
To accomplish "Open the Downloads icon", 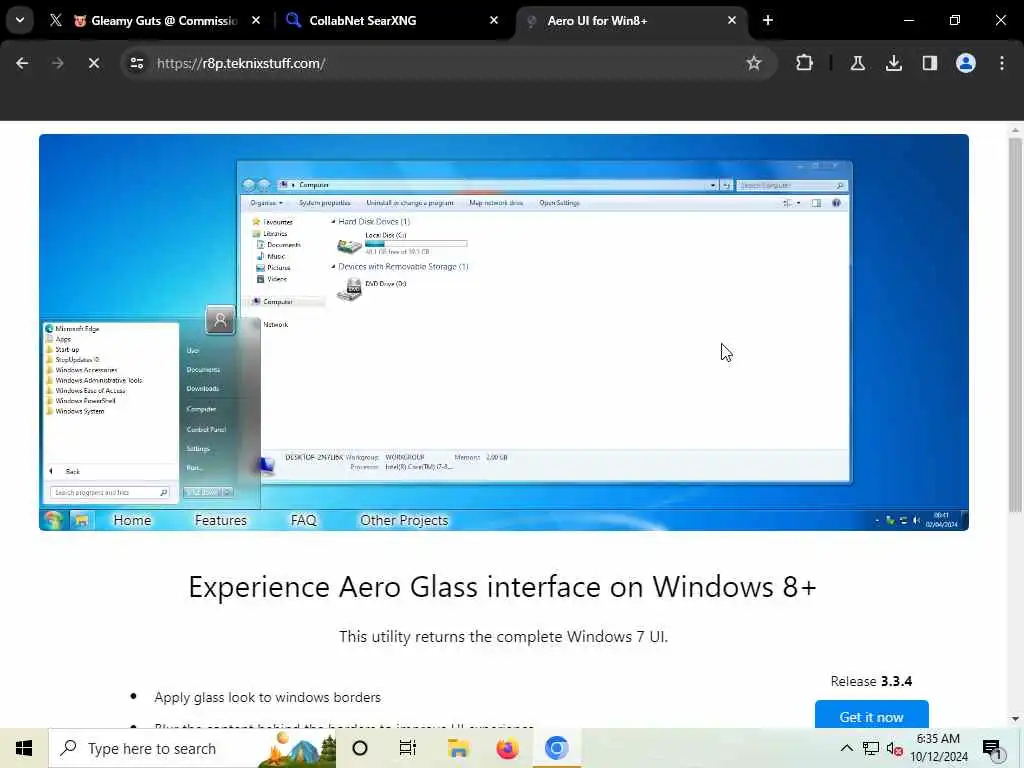I will point(893,63).
